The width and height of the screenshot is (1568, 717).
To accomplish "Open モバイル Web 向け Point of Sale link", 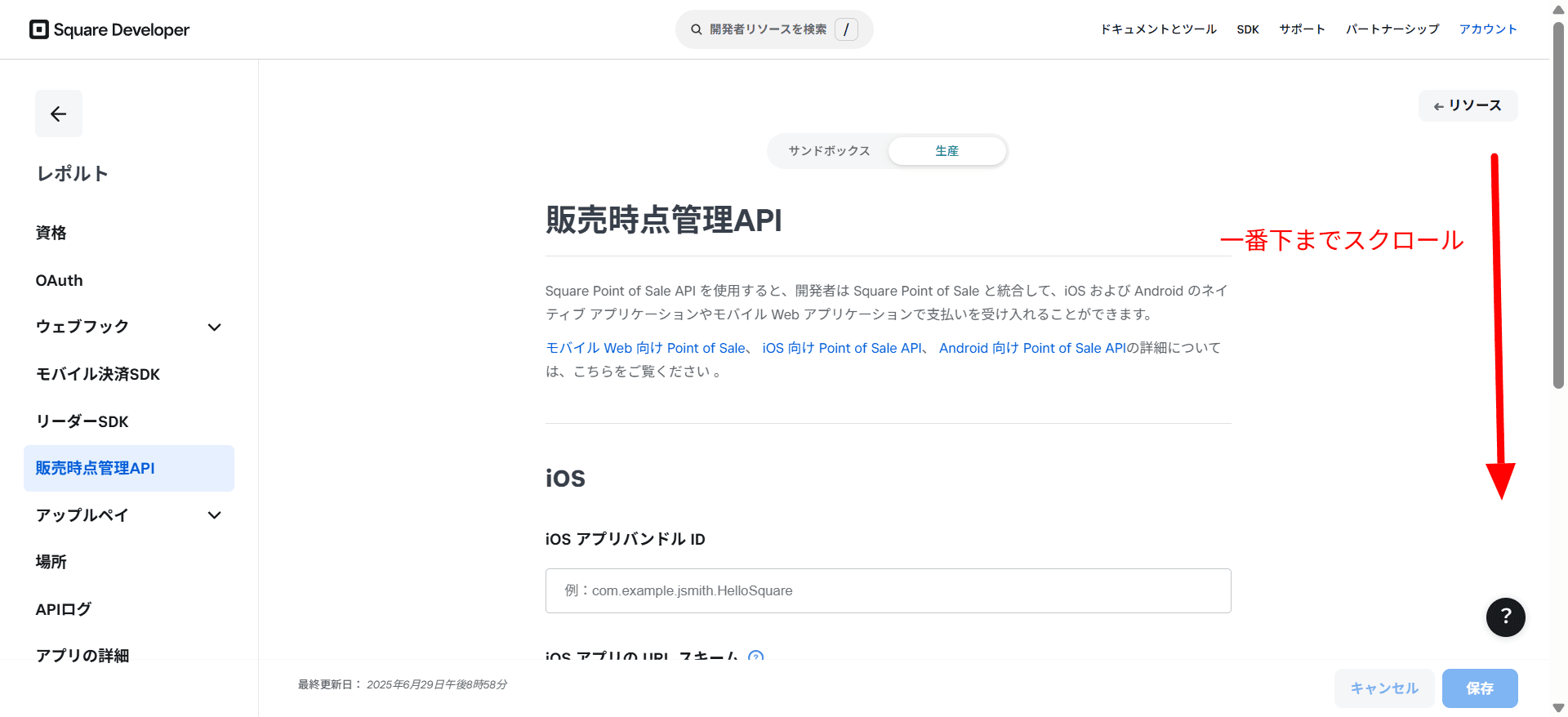I will [x=645, y=348].
